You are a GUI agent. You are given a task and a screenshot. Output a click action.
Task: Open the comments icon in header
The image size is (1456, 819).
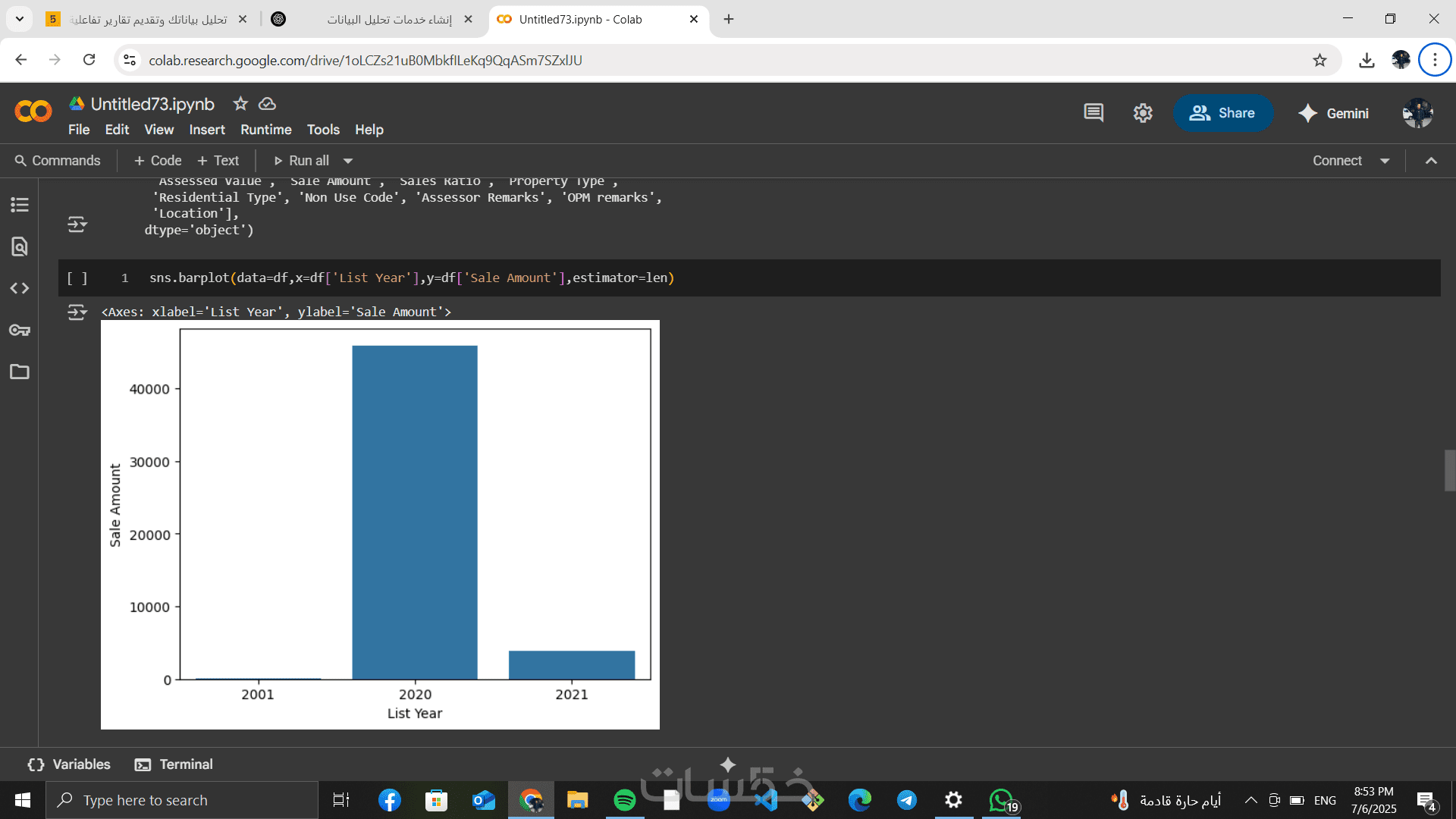click(1094, 113)
